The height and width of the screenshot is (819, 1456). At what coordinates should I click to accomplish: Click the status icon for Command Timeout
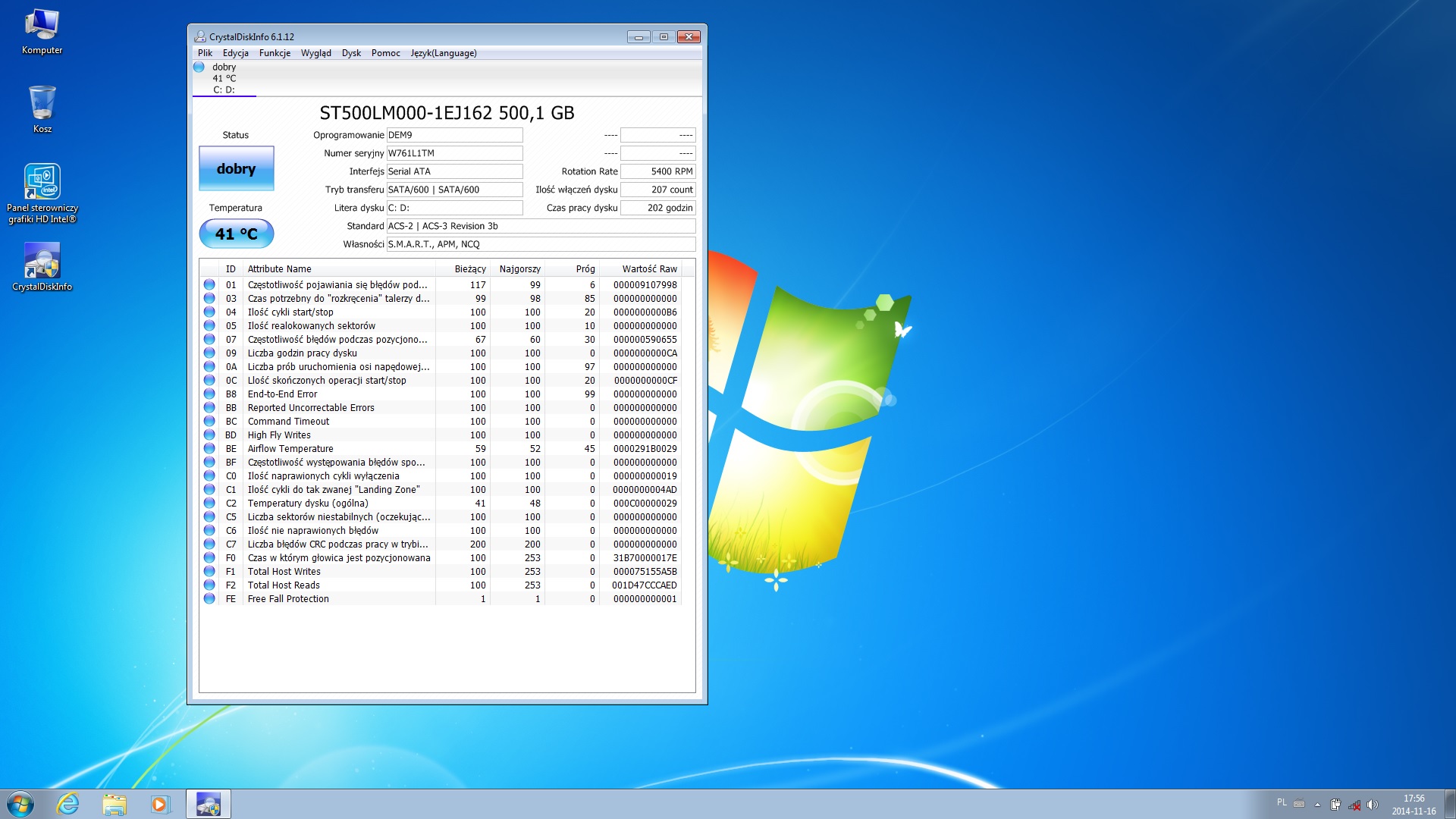click(209, 421)
